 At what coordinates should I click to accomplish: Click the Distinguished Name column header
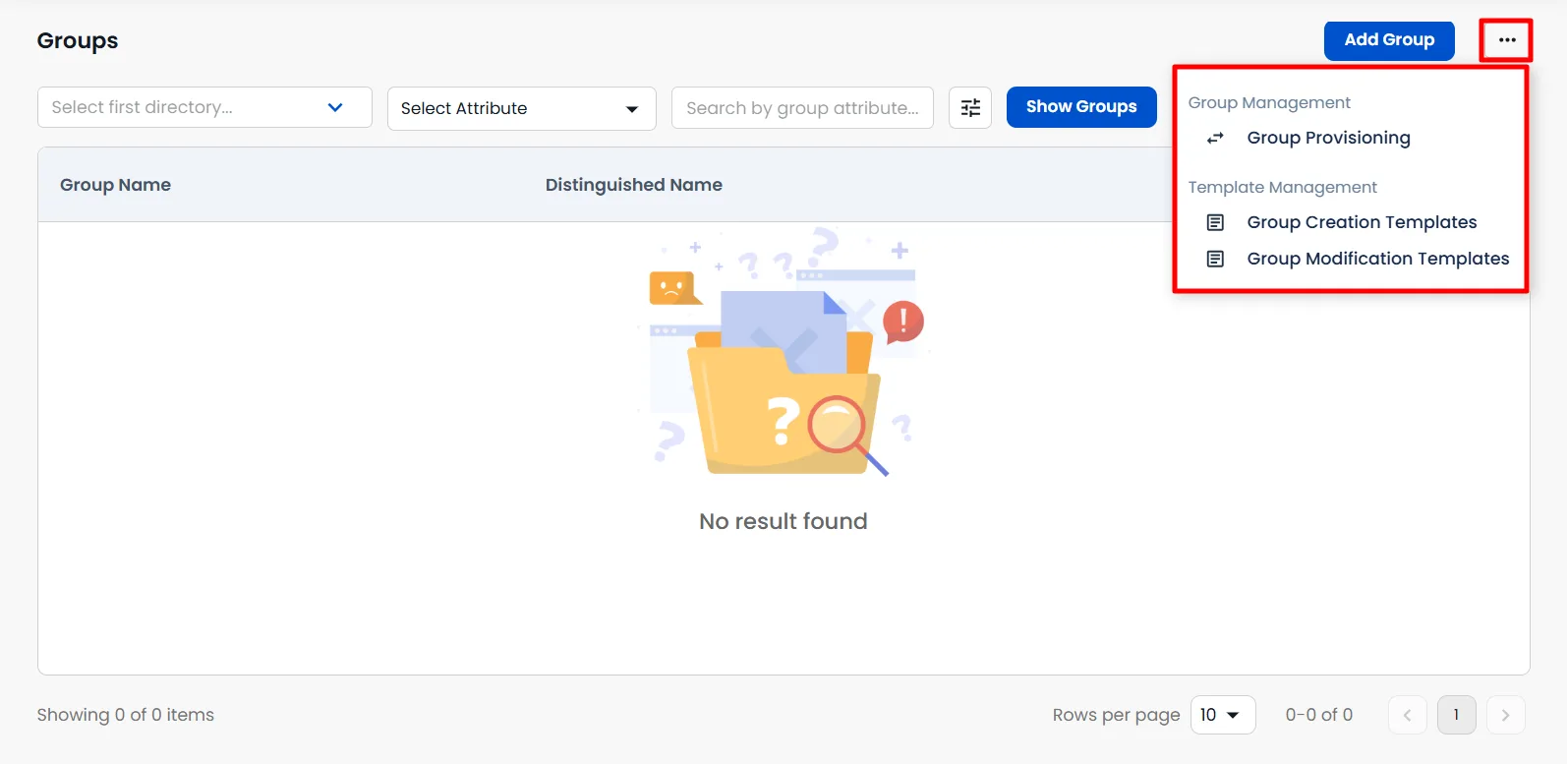click(634, 185)
